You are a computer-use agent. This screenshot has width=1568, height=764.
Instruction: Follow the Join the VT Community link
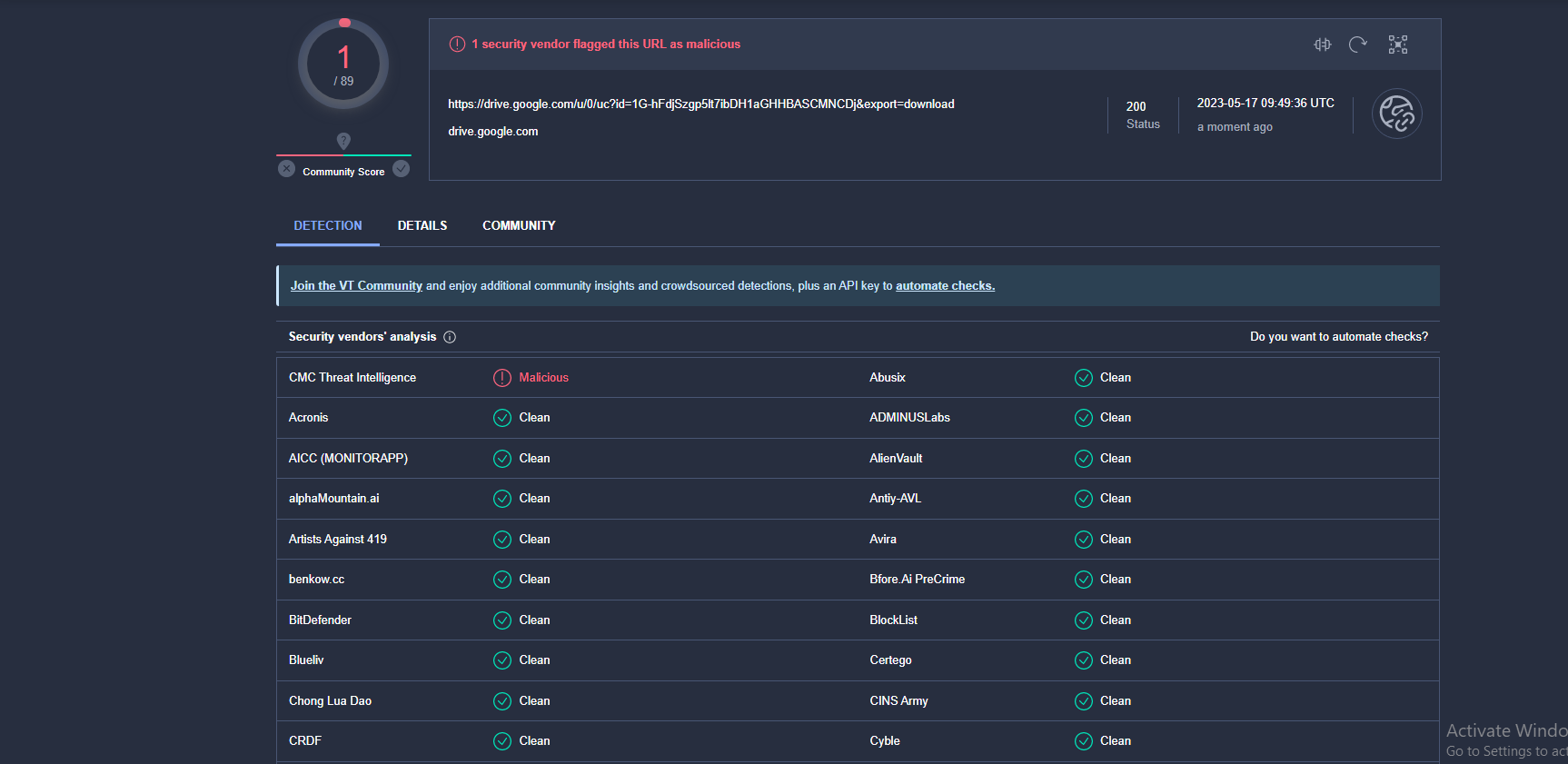pyautogui.click(x=356, y=285)
